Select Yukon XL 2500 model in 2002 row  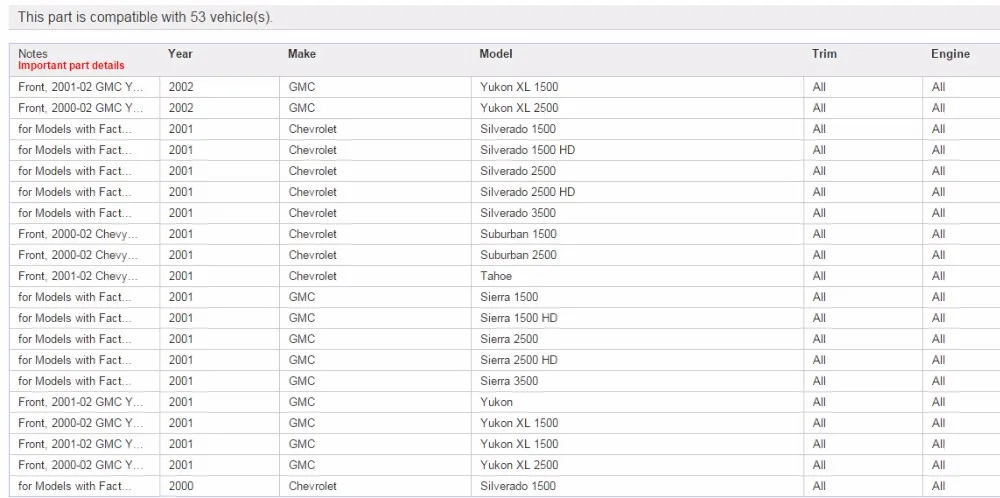coord(519,108)
